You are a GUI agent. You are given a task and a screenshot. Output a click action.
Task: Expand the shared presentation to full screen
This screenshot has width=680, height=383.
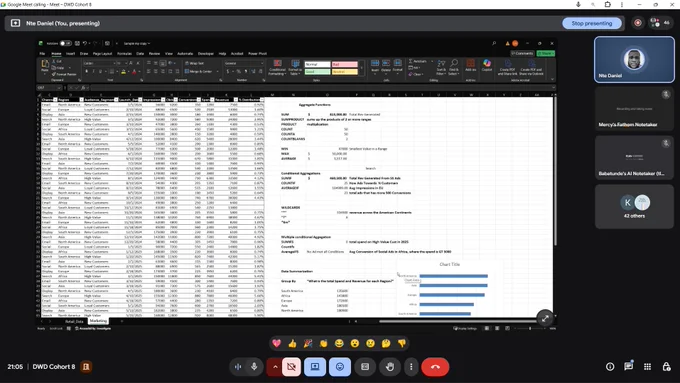tap(545, 318)
